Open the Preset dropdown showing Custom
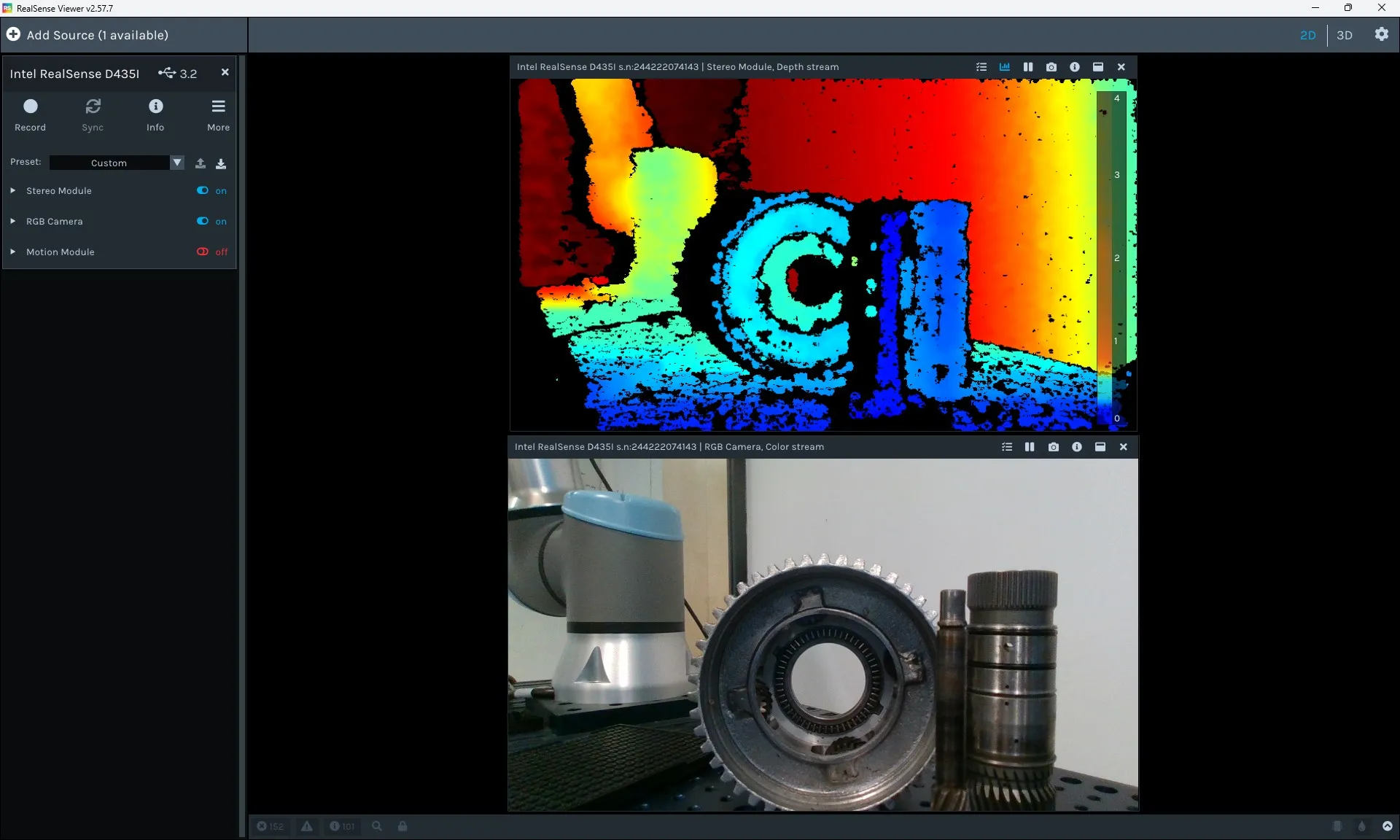 117,163
